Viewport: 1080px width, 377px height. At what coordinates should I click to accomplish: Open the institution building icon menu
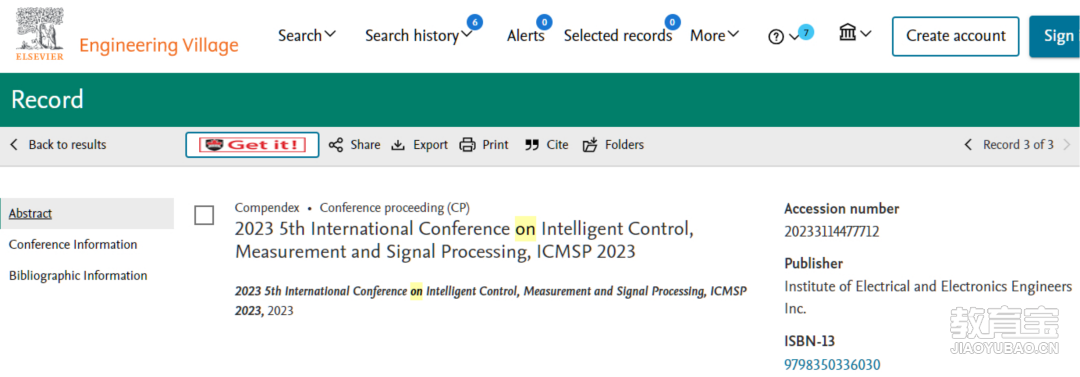pos(855,33)
